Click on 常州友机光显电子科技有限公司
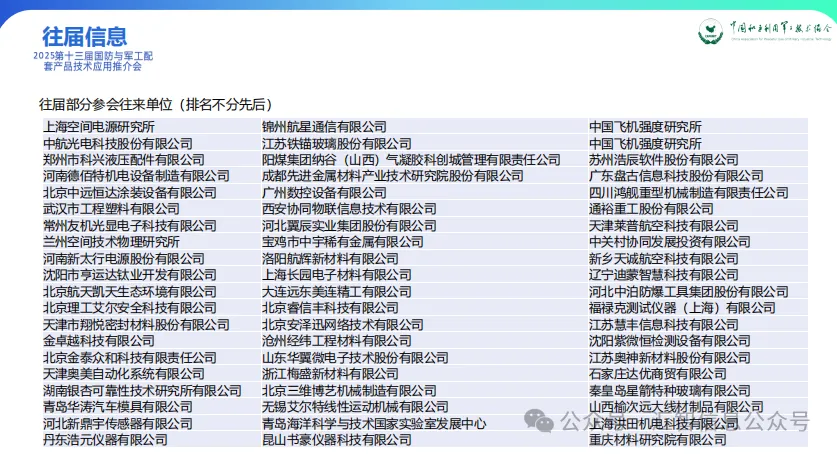 130,226
